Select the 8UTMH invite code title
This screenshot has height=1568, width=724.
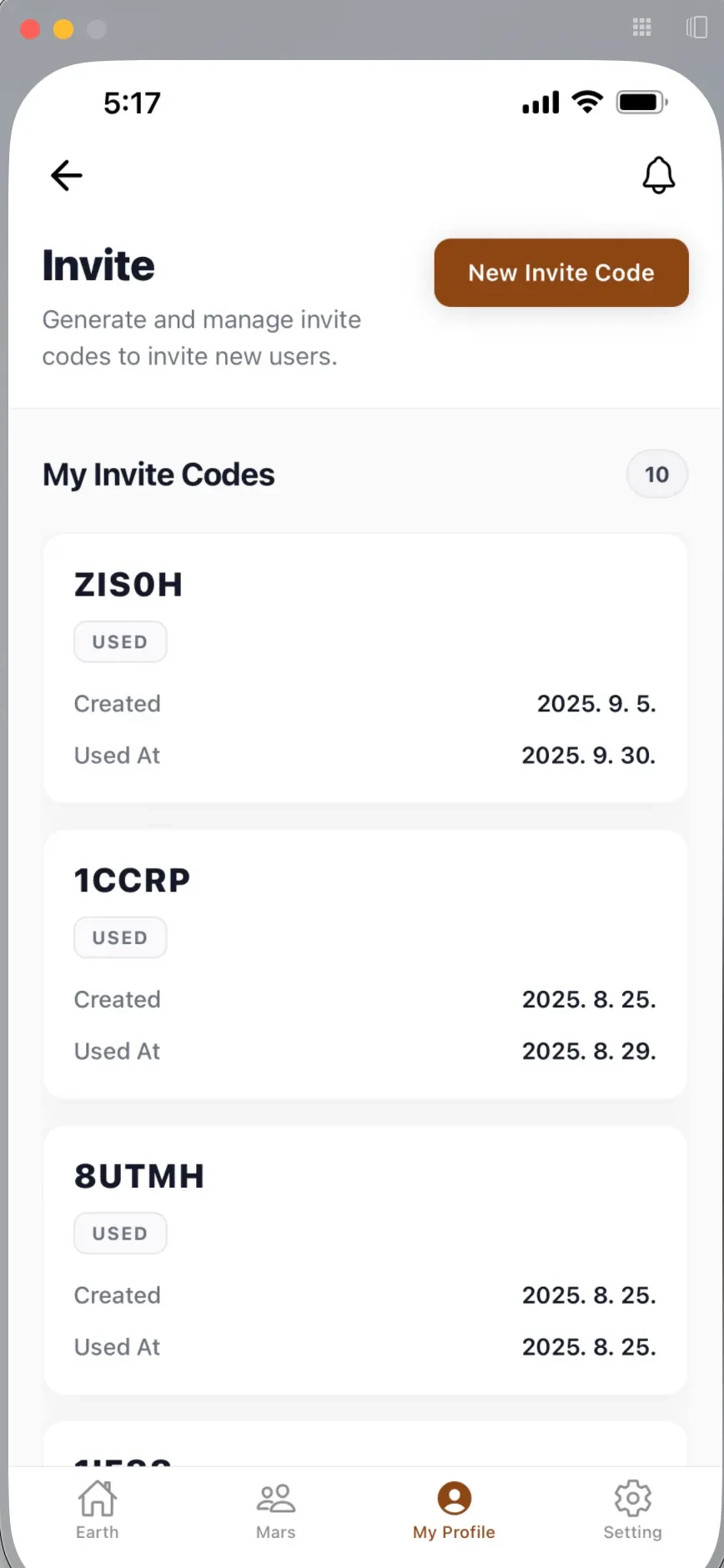point(139,1176)
